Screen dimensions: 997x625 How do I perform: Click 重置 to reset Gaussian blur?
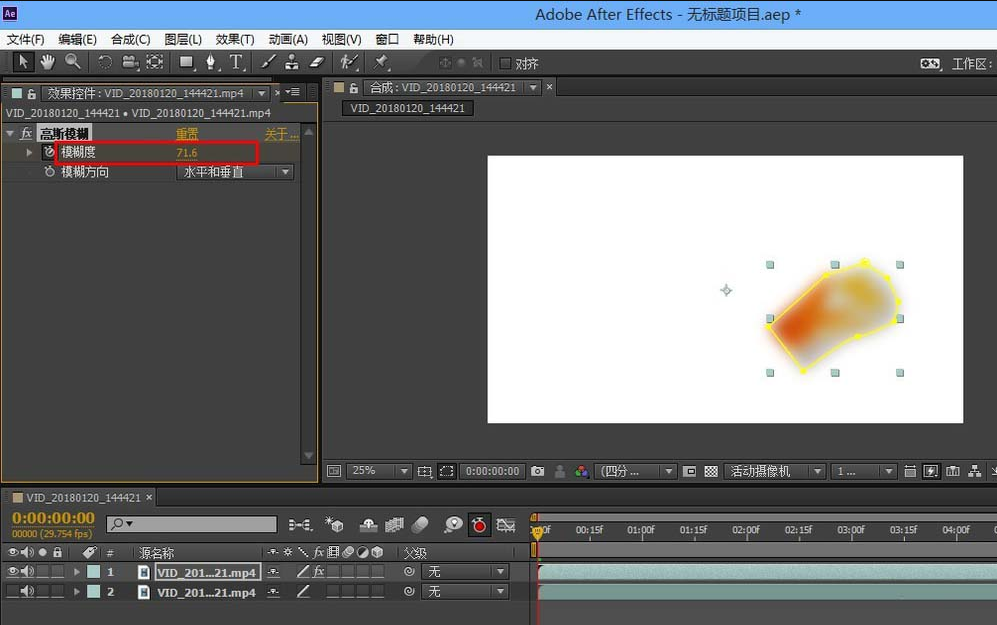(x=187, y=134)
